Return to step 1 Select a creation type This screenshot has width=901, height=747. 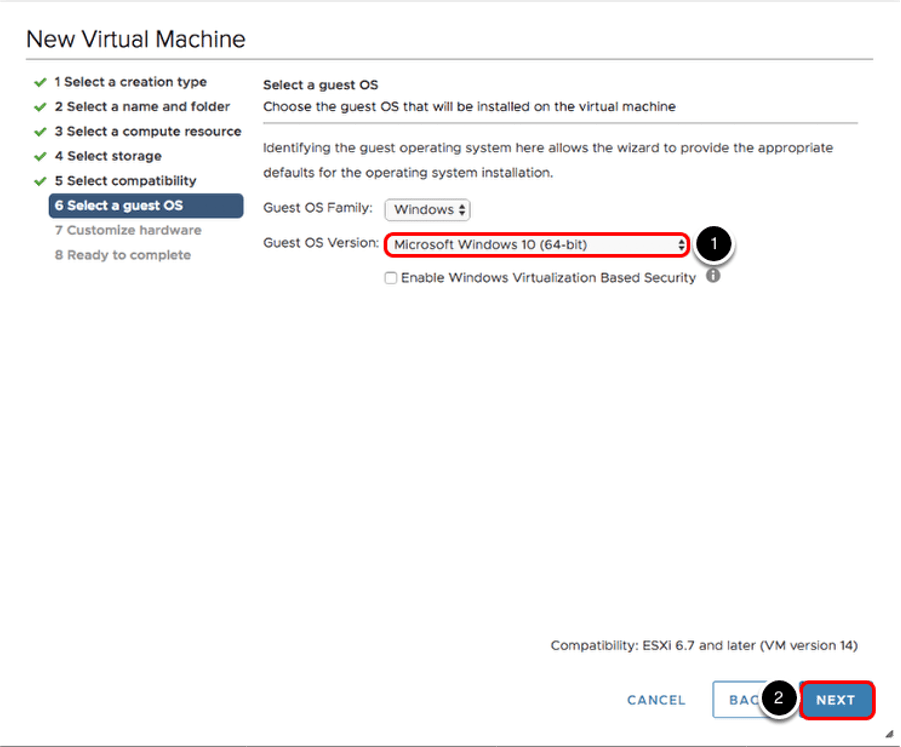click(x=130, y=82)
